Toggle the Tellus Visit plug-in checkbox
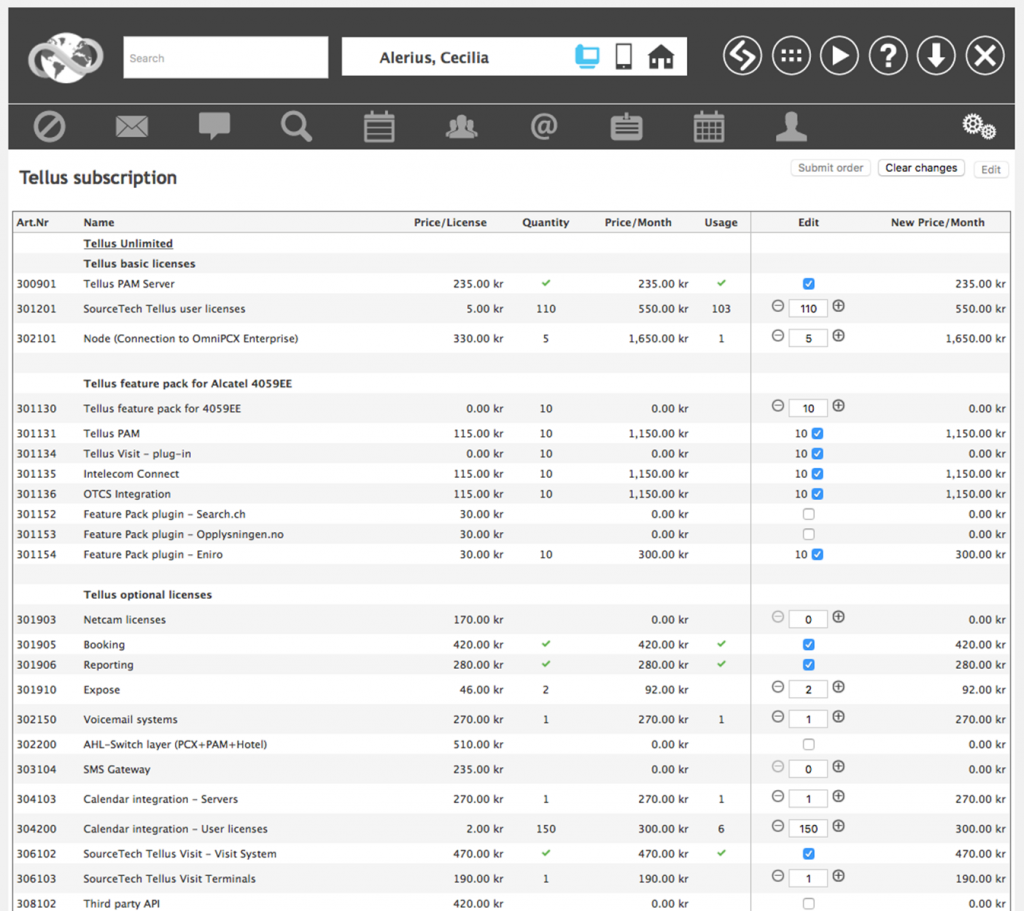This screenshot has height=911, width=1024. tap(817, 453)
